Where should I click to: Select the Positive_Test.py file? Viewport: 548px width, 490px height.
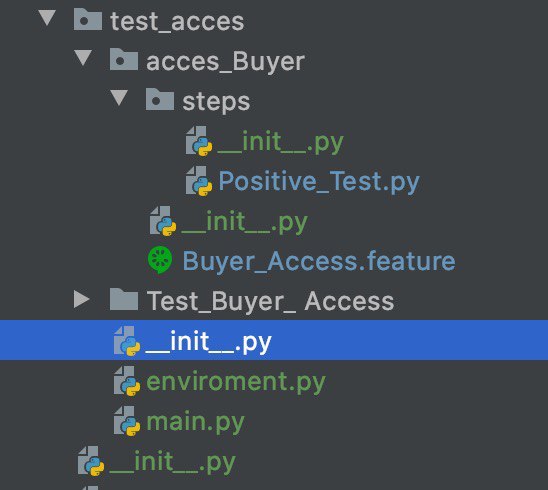(319, 181)
